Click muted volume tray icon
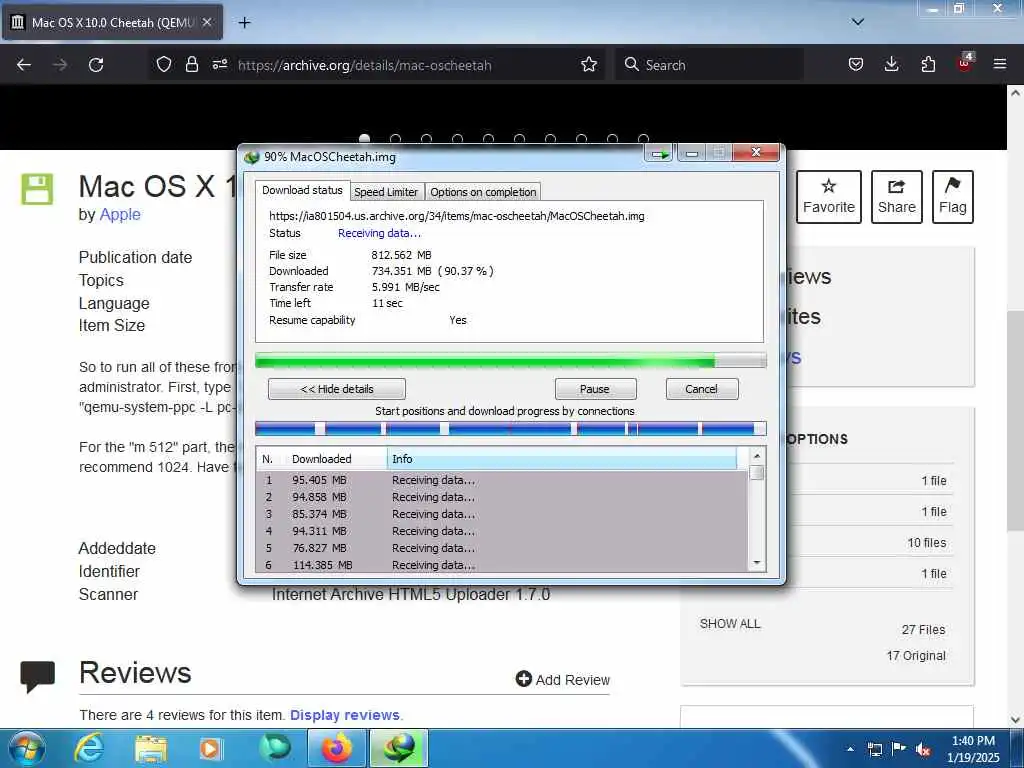 point(923,749)
